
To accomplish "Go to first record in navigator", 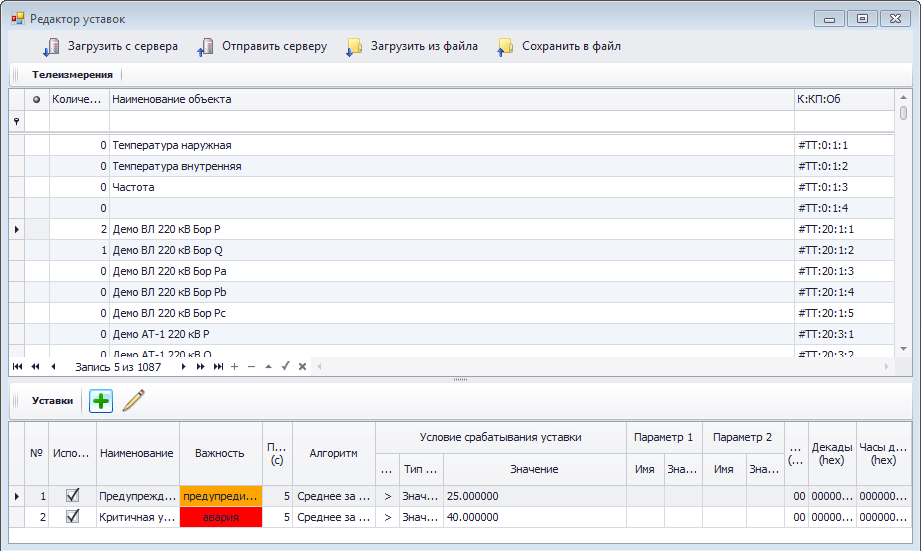I will coord(17,367).
